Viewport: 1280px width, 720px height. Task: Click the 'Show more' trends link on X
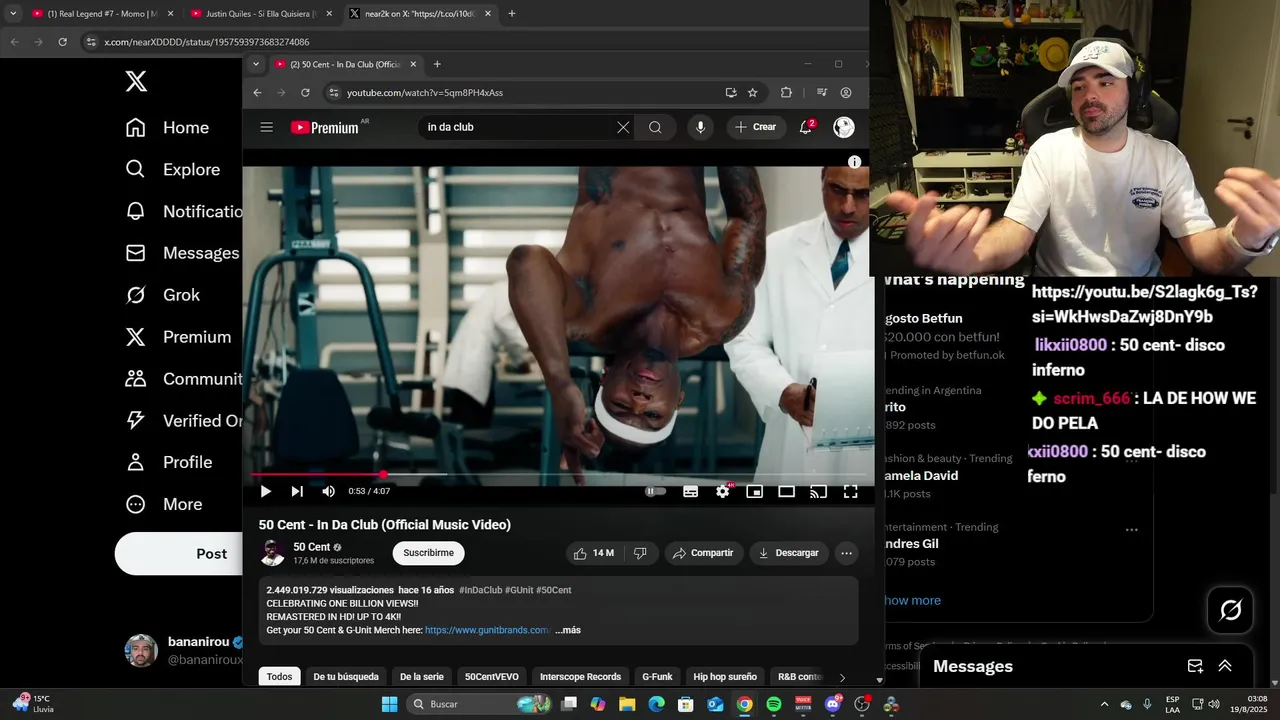tap(911, 601)
